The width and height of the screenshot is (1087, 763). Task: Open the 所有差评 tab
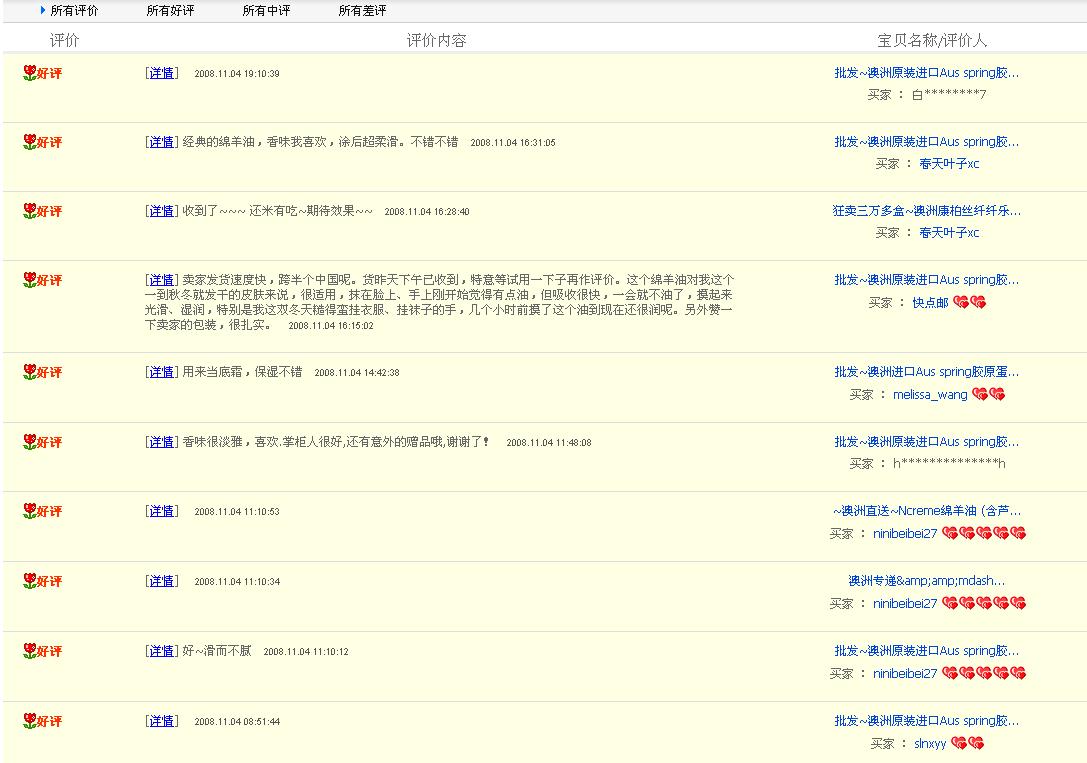pos(361,11)
